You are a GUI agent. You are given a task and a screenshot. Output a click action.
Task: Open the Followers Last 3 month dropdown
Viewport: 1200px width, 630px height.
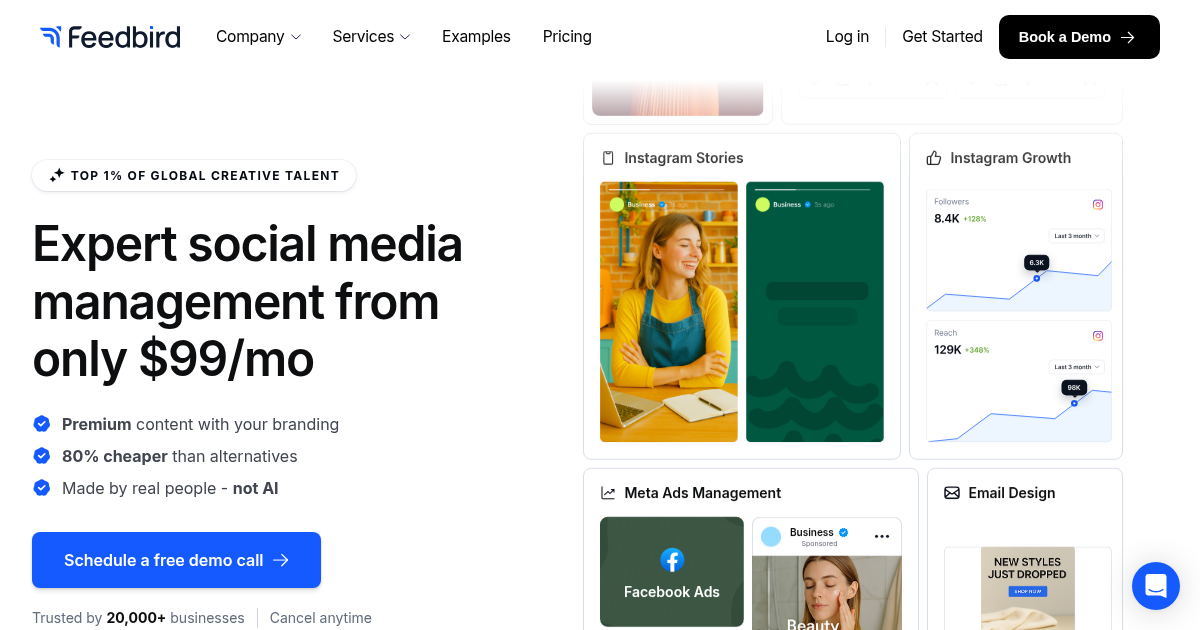(x=1077, y=236)
